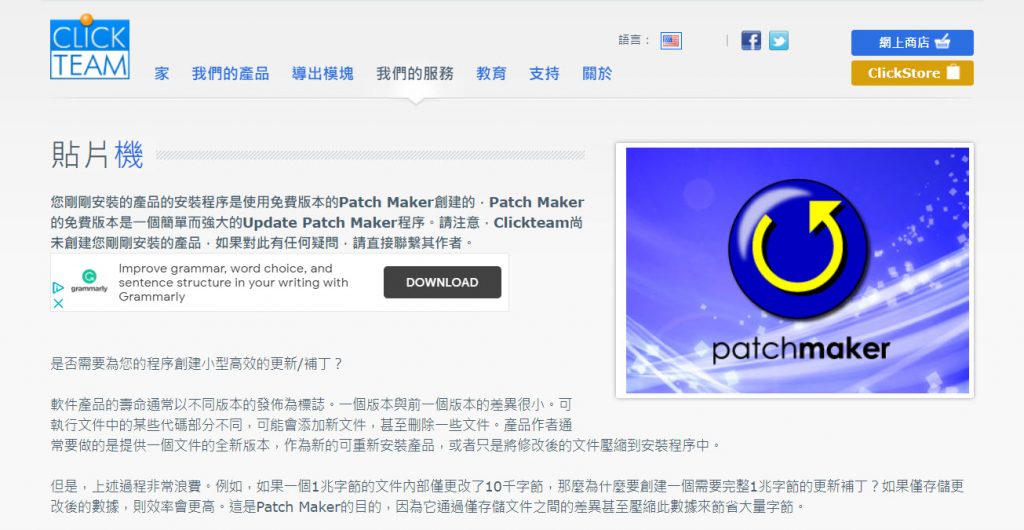Open the 我們的產品 menu

pos(230,73)
